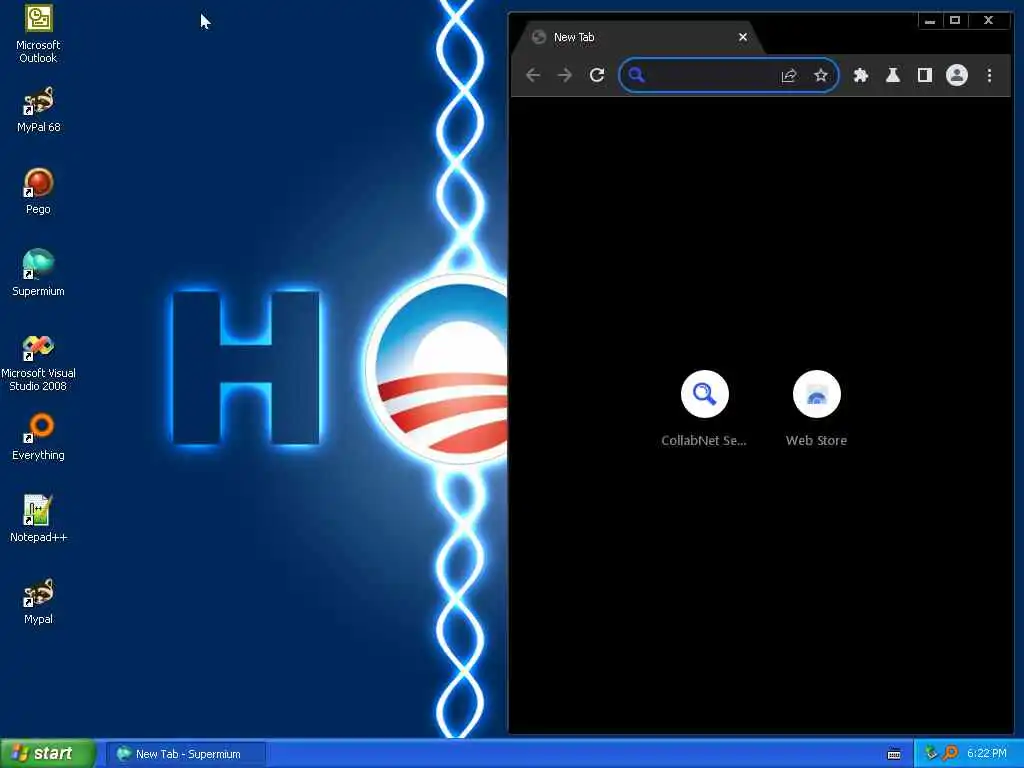Toggle the side panel button
This screenshot has width=1024, height=768.
coord(925,75)
